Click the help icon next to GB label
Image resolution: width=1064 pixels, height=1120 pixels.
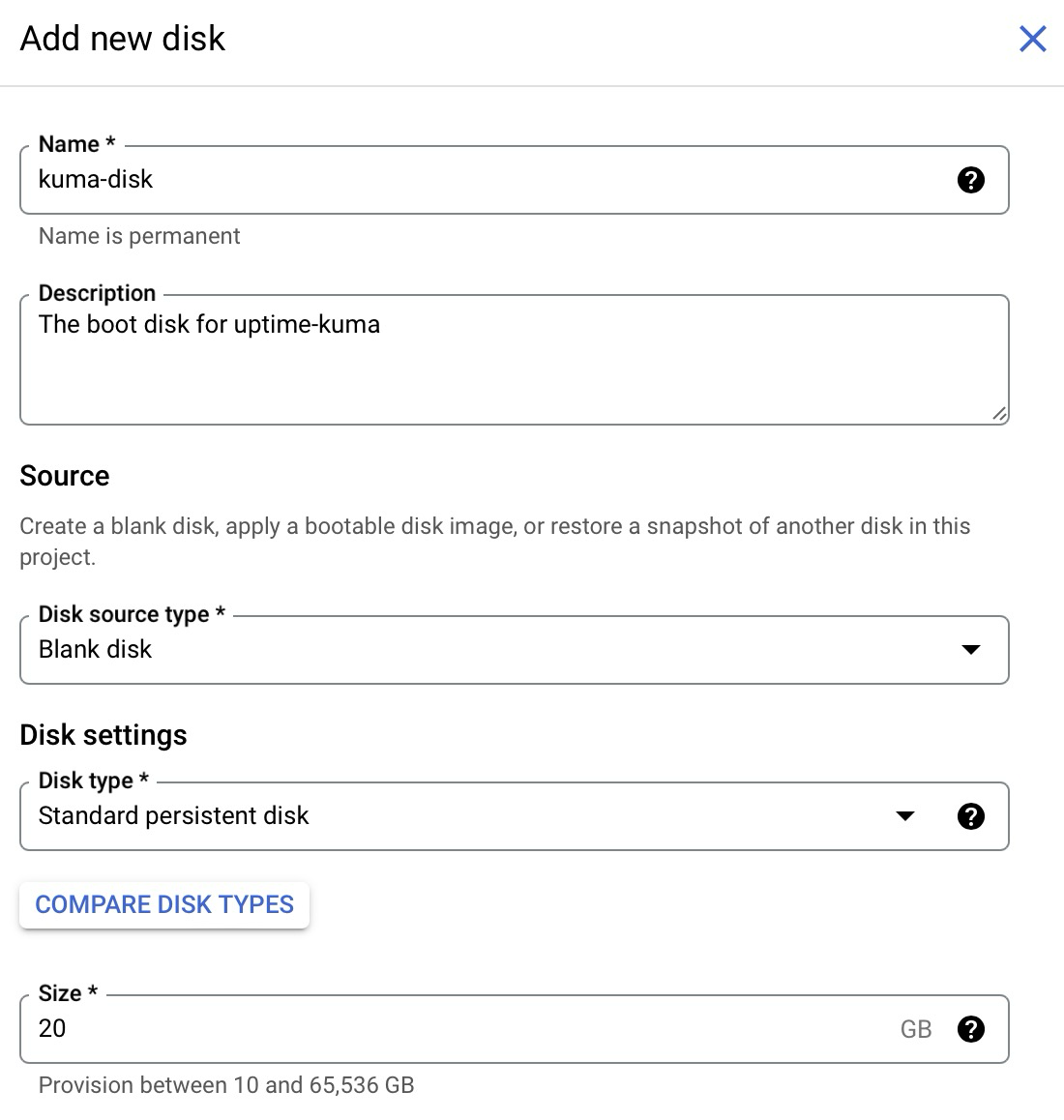971,1029
